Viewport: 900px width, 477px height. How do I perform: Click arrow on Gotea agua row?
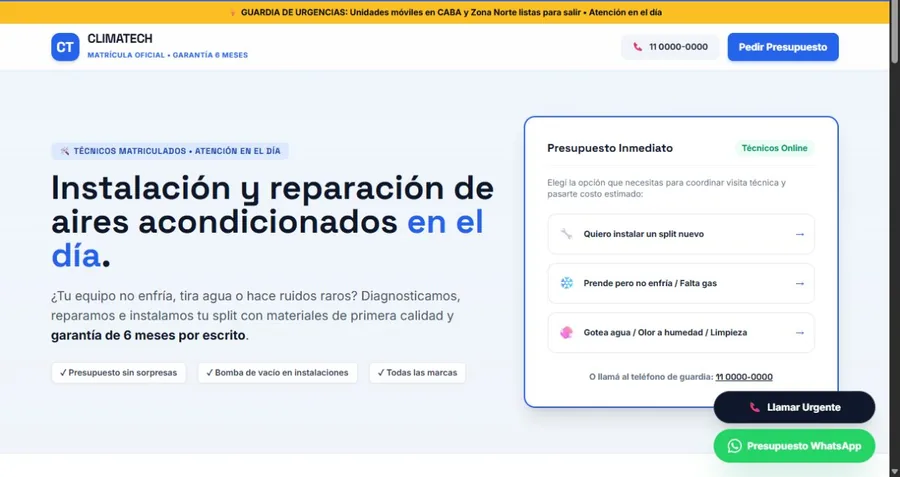800,332
